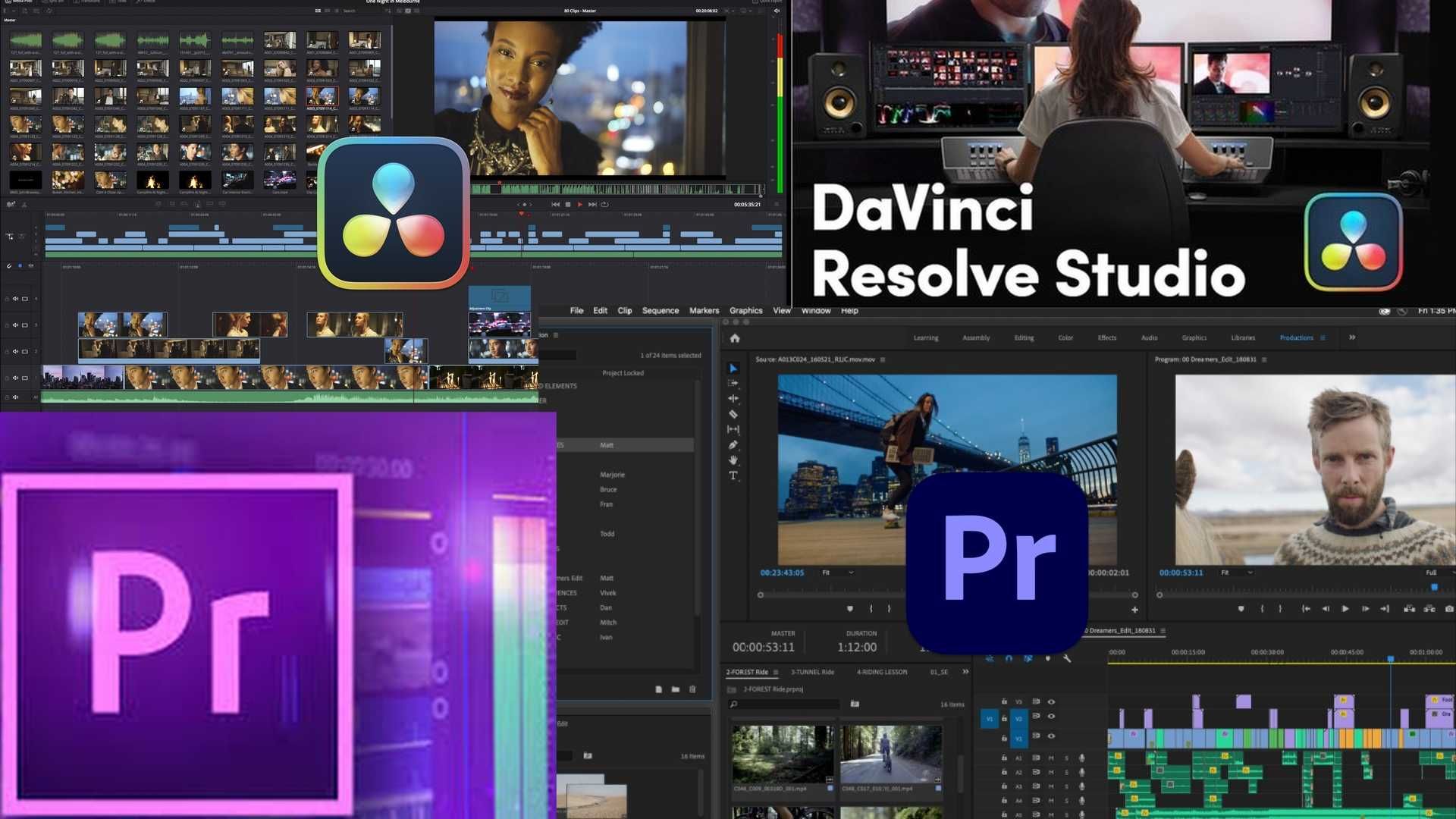This screenshot has height=819, width=1456.
Task: Click the trash icon in Premiere Production panel
Action: pos(692,689)
